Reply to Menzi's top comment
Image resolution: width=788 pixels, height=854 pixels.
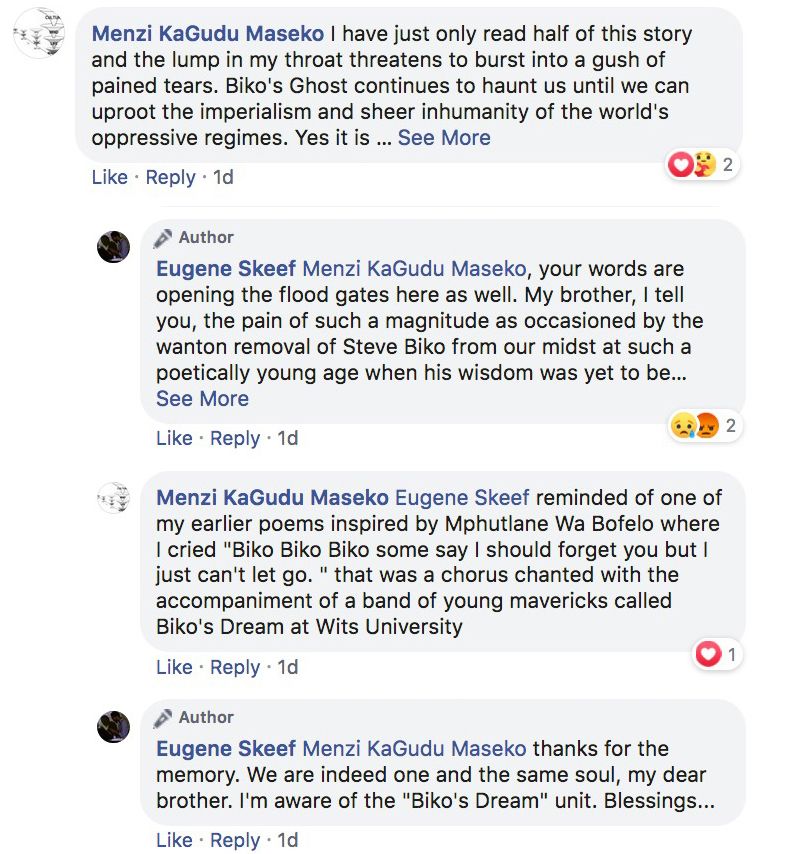[171, 177]
